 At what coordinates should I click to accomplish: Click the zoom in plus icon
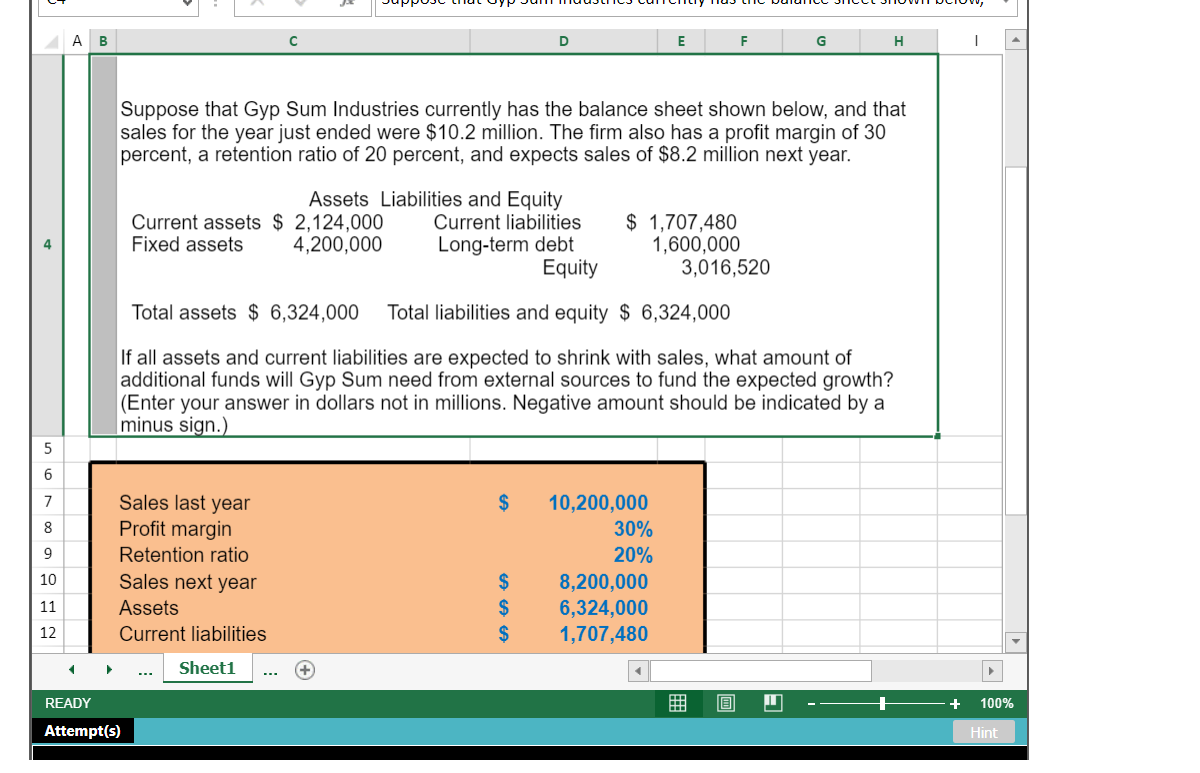click(953, 703)
